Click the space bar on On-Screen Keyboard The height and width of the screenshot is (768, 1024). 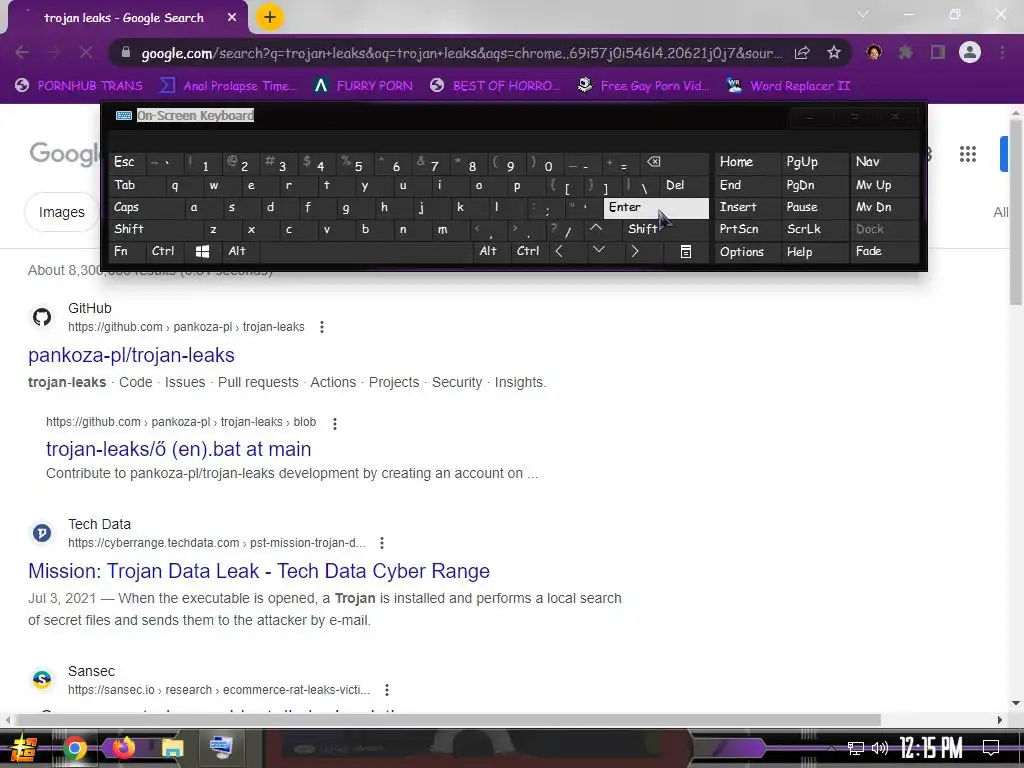coord(366,251)
